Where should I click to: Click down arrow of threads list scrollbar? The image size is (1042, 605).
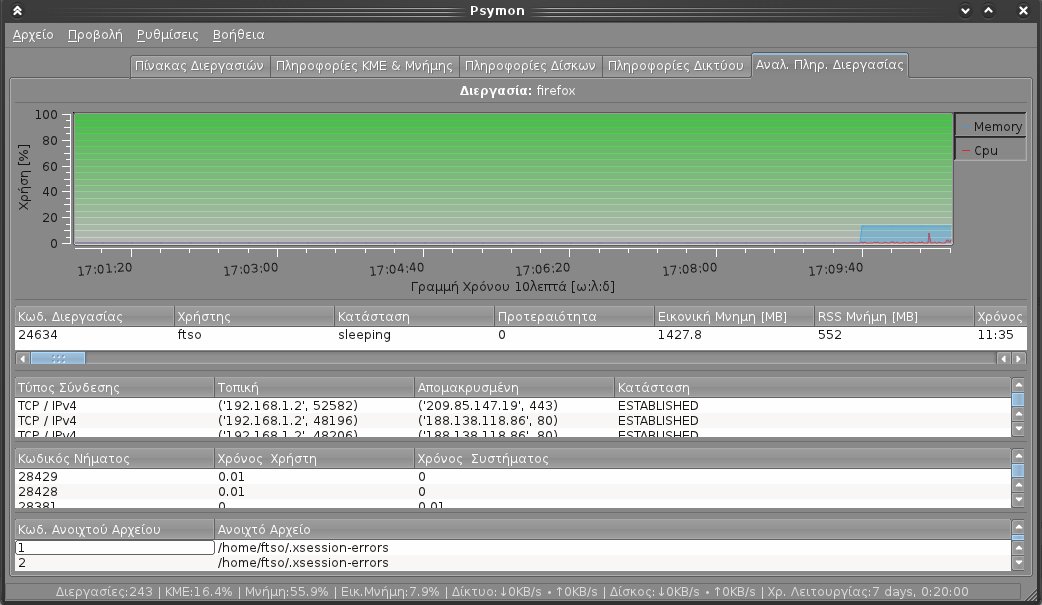1018,501
